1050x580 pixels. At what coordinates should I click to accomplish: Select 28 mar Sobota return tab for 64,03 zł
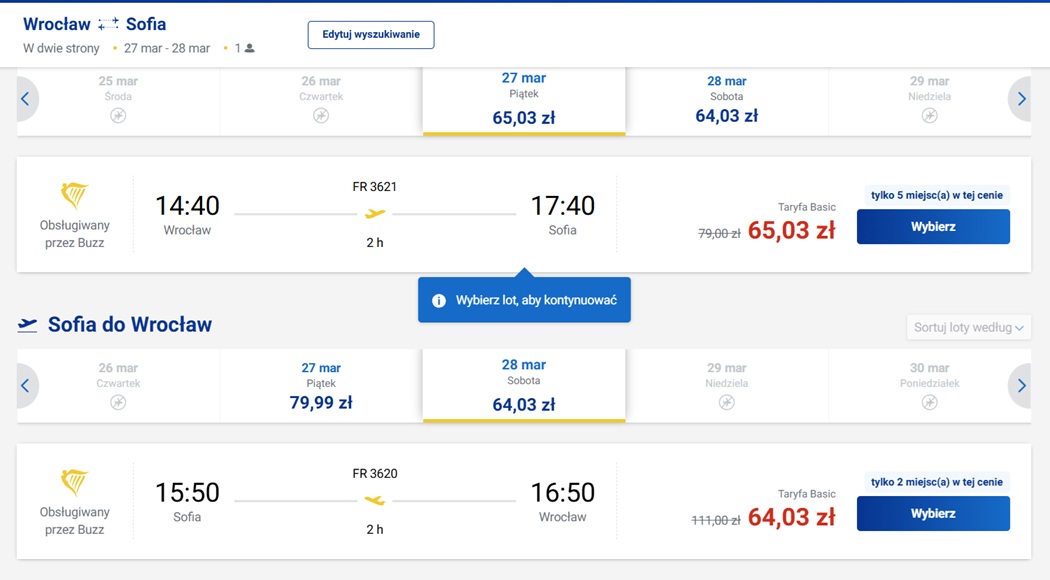coord(524,386)
